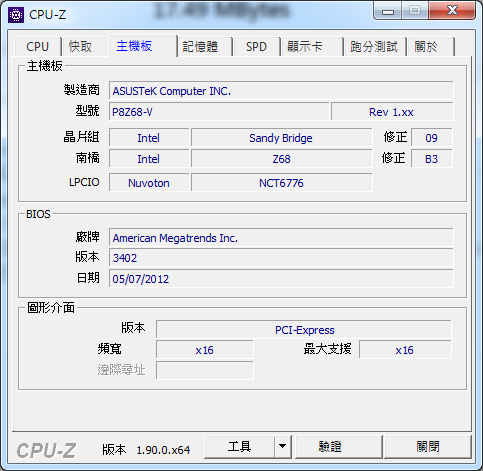Click the BIOS version 3402 field
Screen dimensions: 483x471
pos(281,258)
